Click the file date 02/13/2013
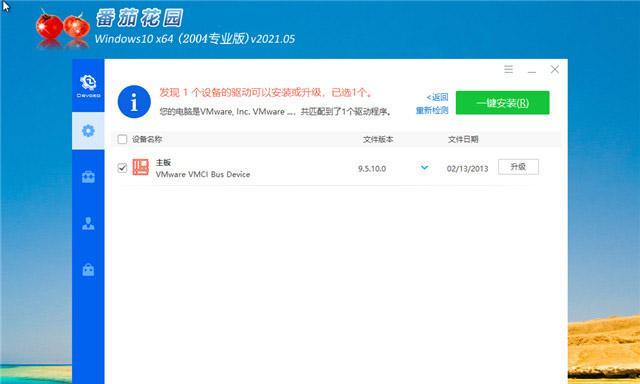 click(x=467, y=169)
